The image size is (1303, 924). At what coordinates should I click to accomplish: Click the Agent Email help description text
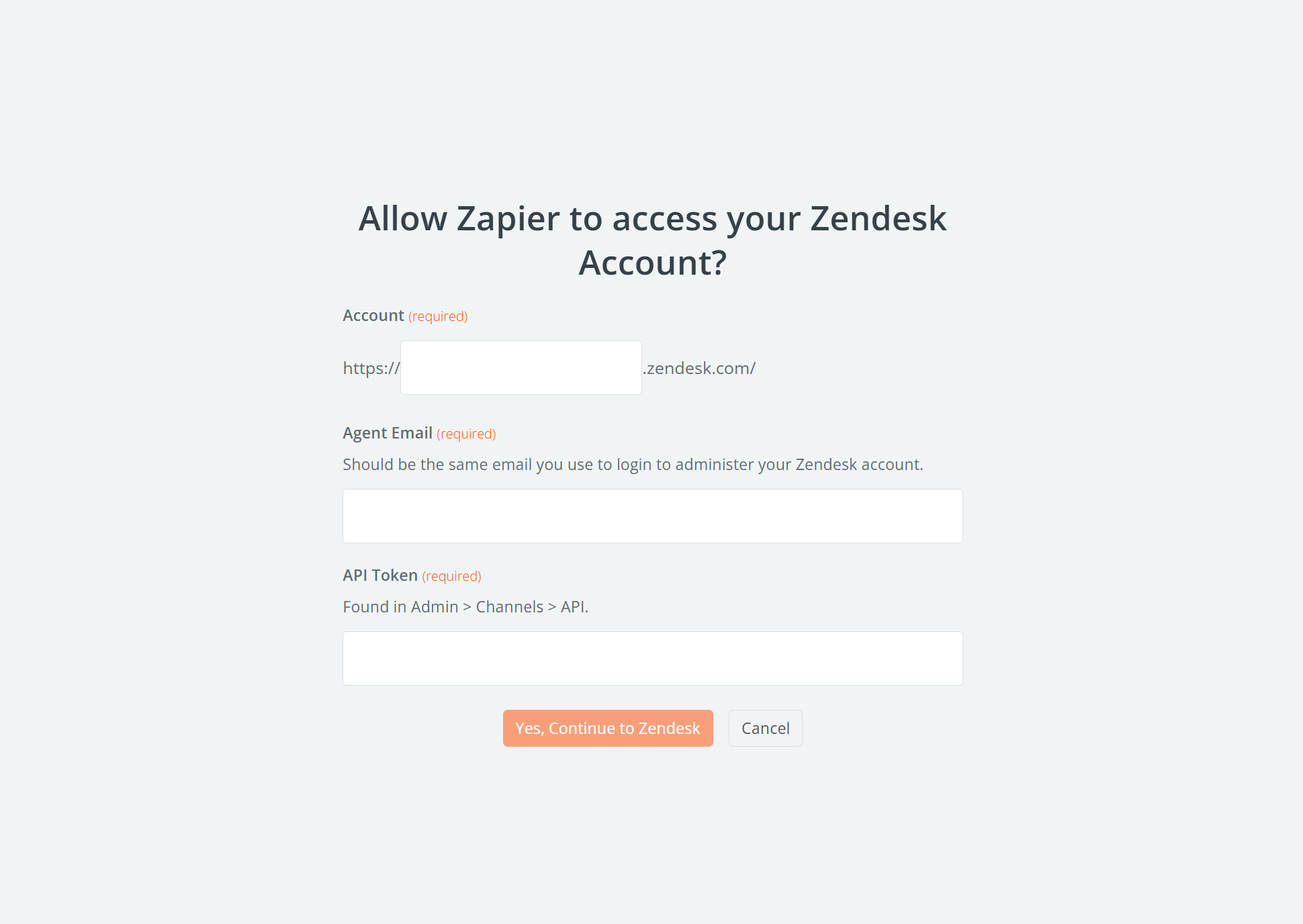click(633, 465)
